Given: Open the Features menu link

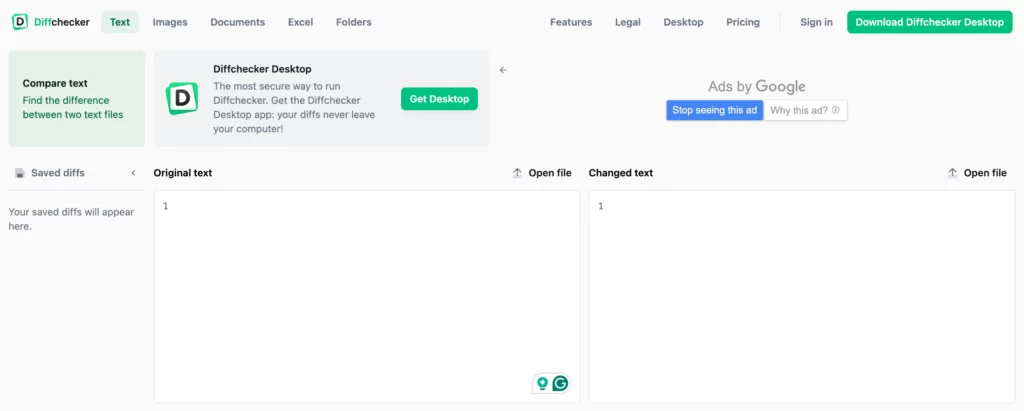Looking at the screenshot, I should tap(571, 22).
